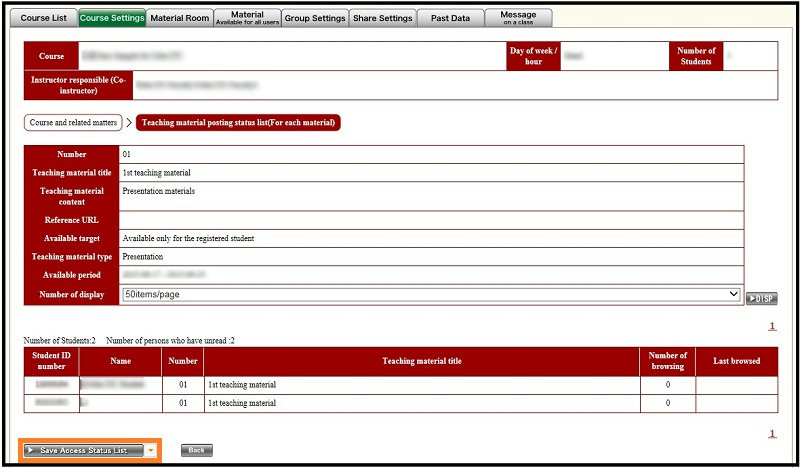Click Save Access Status List button
This screenshot has height=468, width=800.
pos(84,451)
